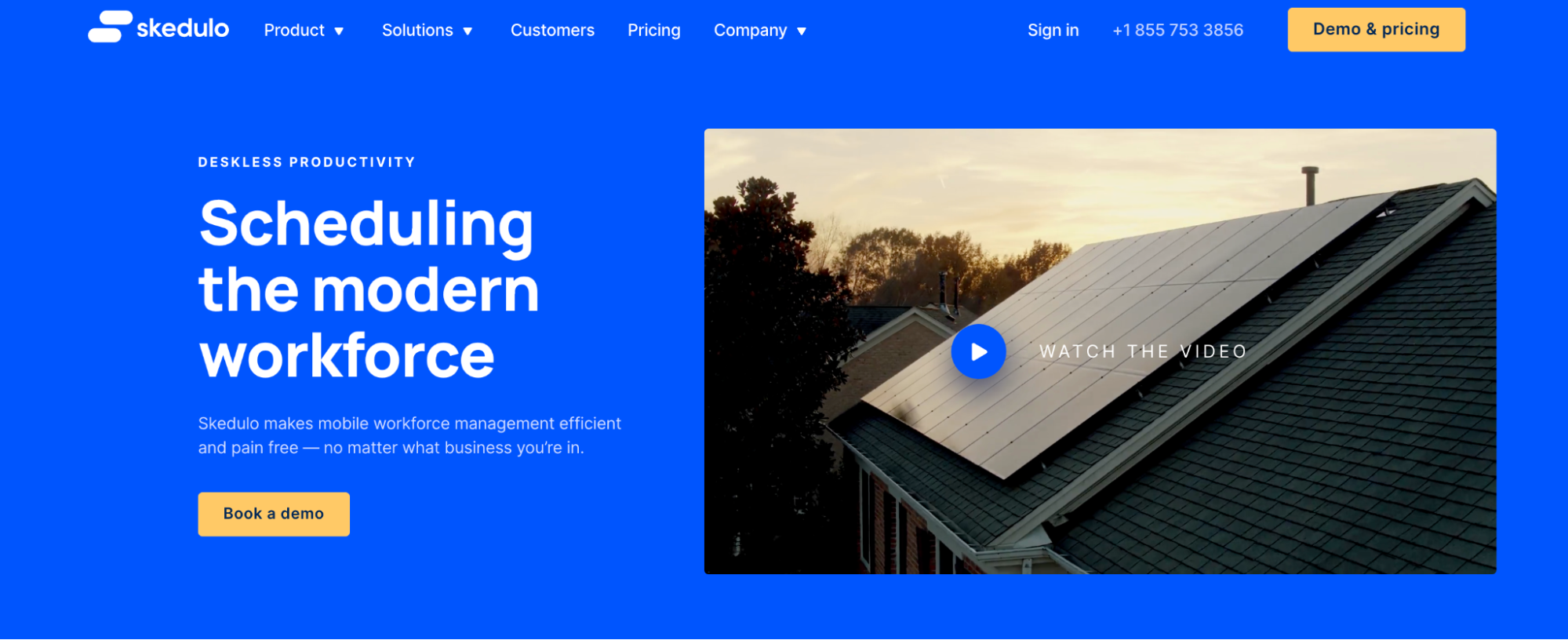Image resolution: width=1568 pixels, height=640 pixels.
Task: Play the video with the blue play button
Action: pos(978,351)
